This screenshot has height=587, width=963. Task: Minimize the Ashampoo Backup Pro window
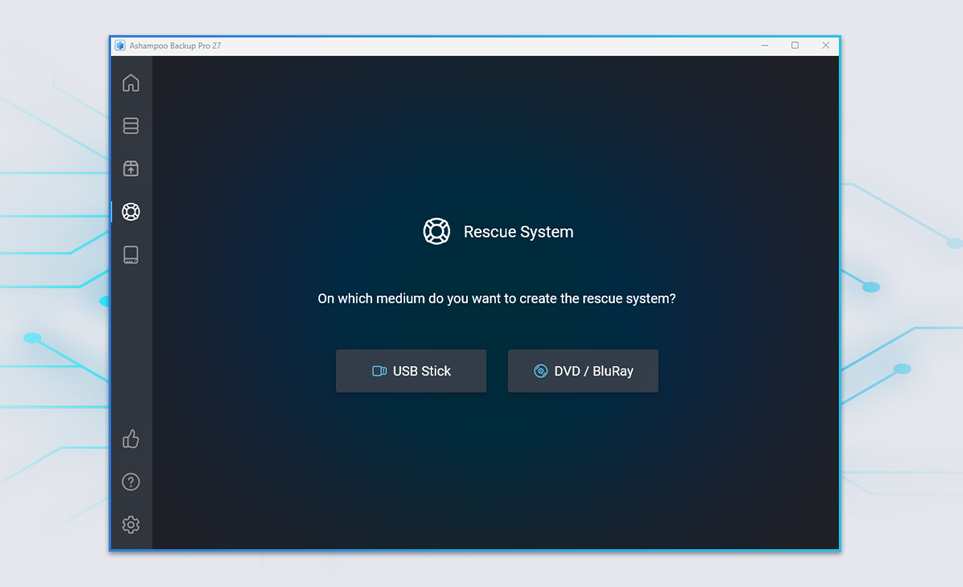(765, 45)
